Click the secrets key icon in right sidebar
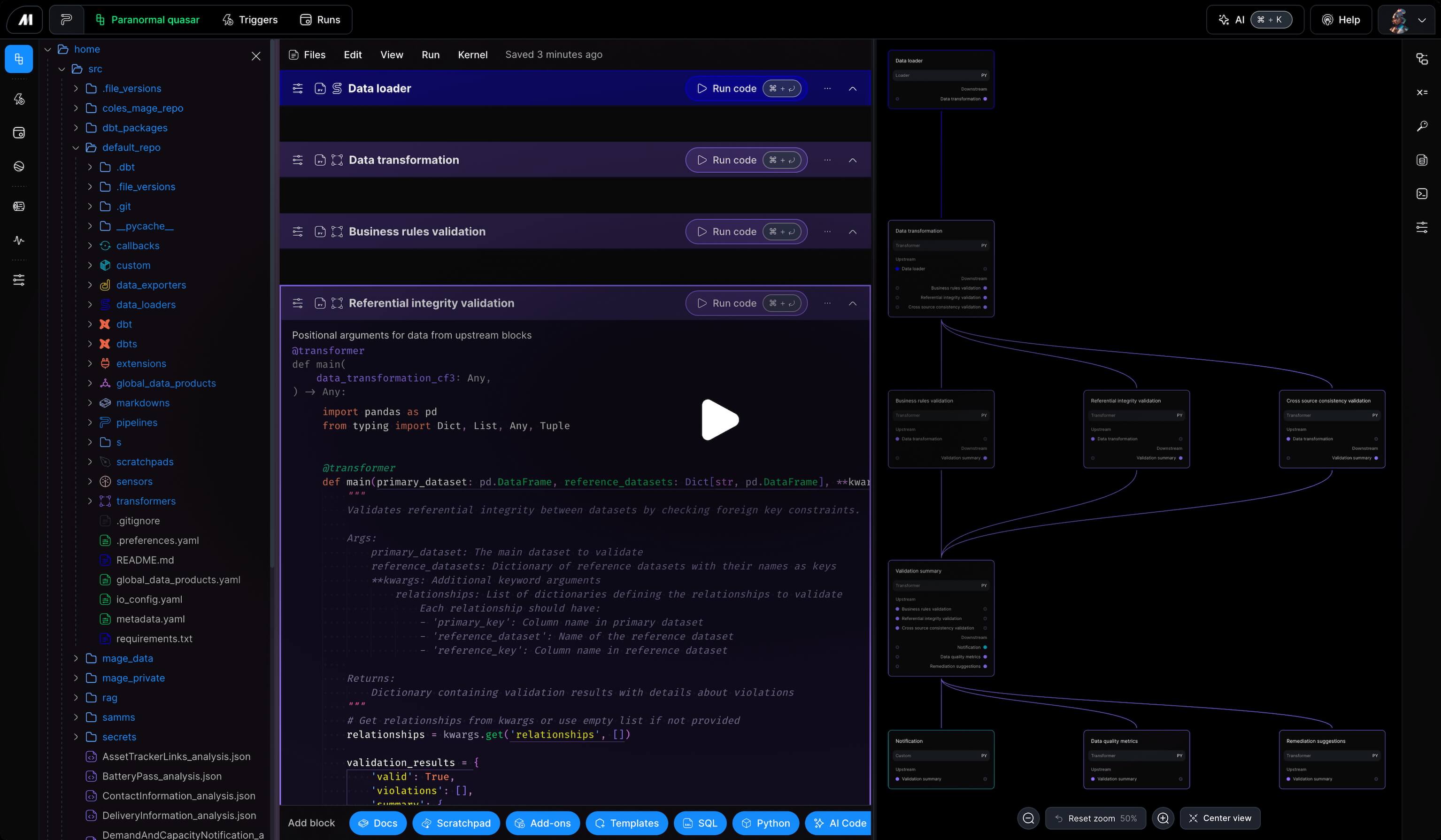 [1422, 126]
